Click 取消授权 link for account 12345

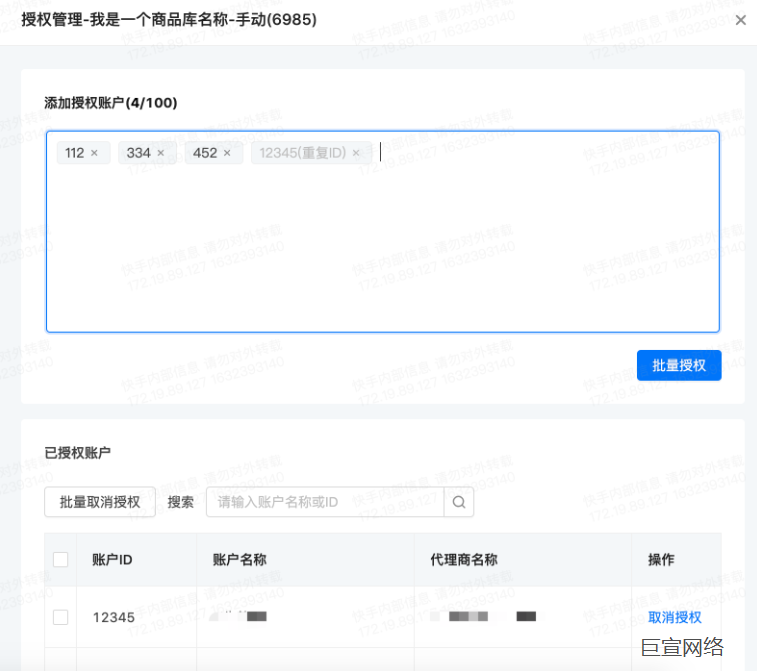tap(674, 617)
